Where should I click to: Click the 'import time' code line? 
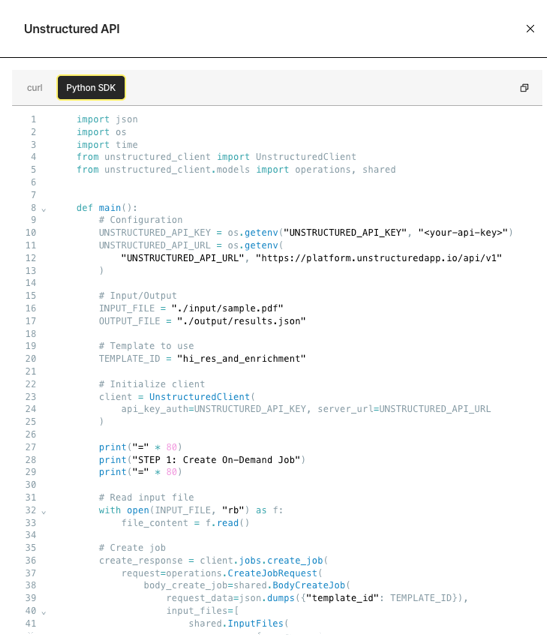[107, 145]
